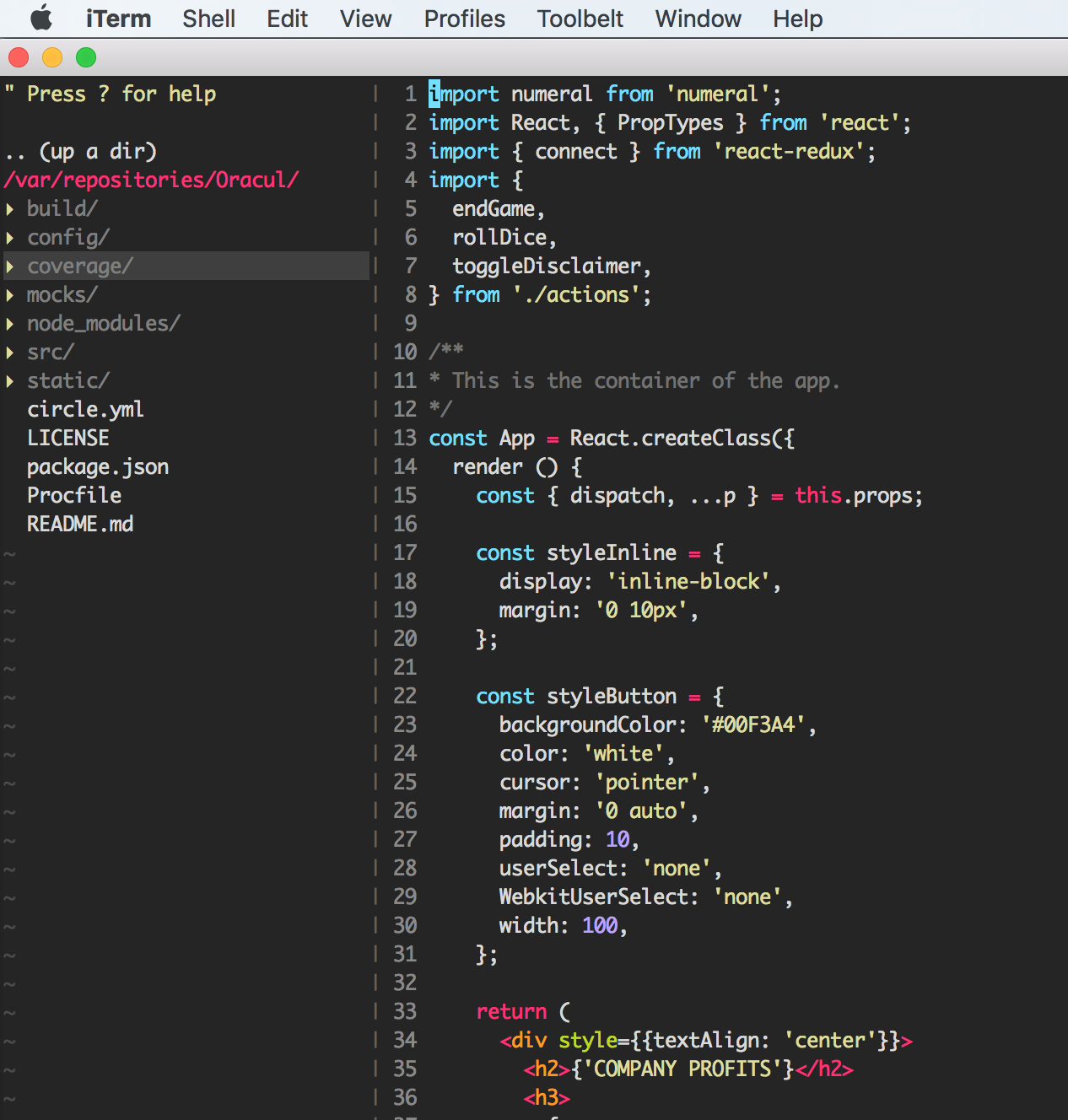Select README.md in the file tree
This screenshot has width=1068, height=1120.
(x=80, y=525)
